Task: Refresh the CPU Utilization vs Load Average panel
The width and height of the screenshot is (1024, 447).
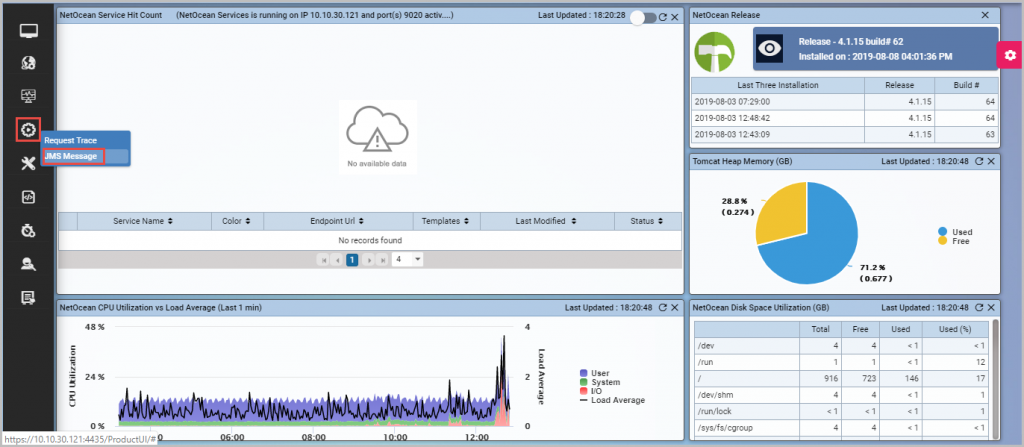Action: (662, 307)
